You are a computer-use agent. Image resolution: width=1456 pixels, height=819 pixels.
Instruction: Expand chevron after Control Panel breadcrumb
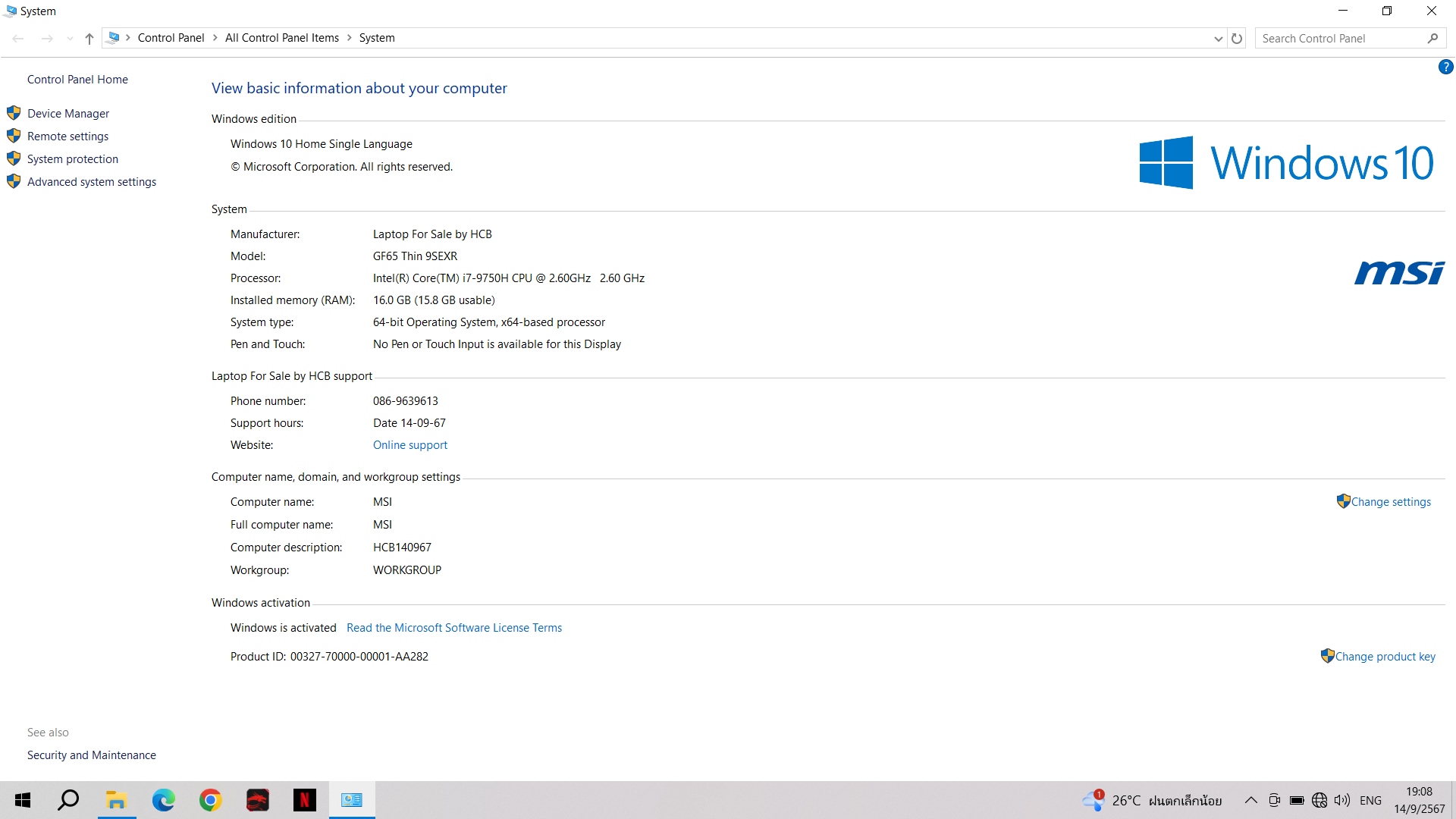(x=215, y=38)
